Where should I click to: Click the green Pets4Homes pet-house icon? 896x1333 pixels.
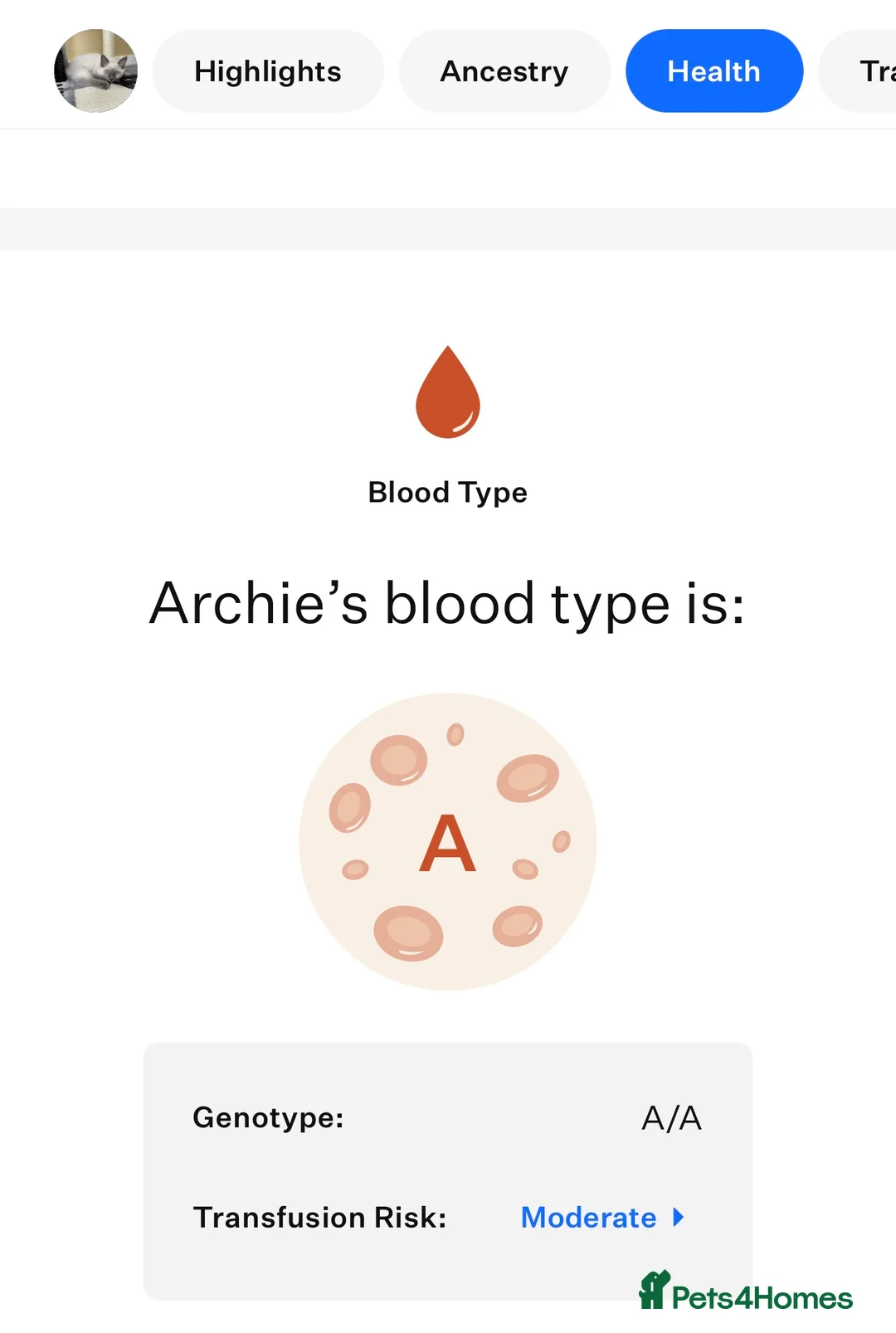coord(654,1290)
